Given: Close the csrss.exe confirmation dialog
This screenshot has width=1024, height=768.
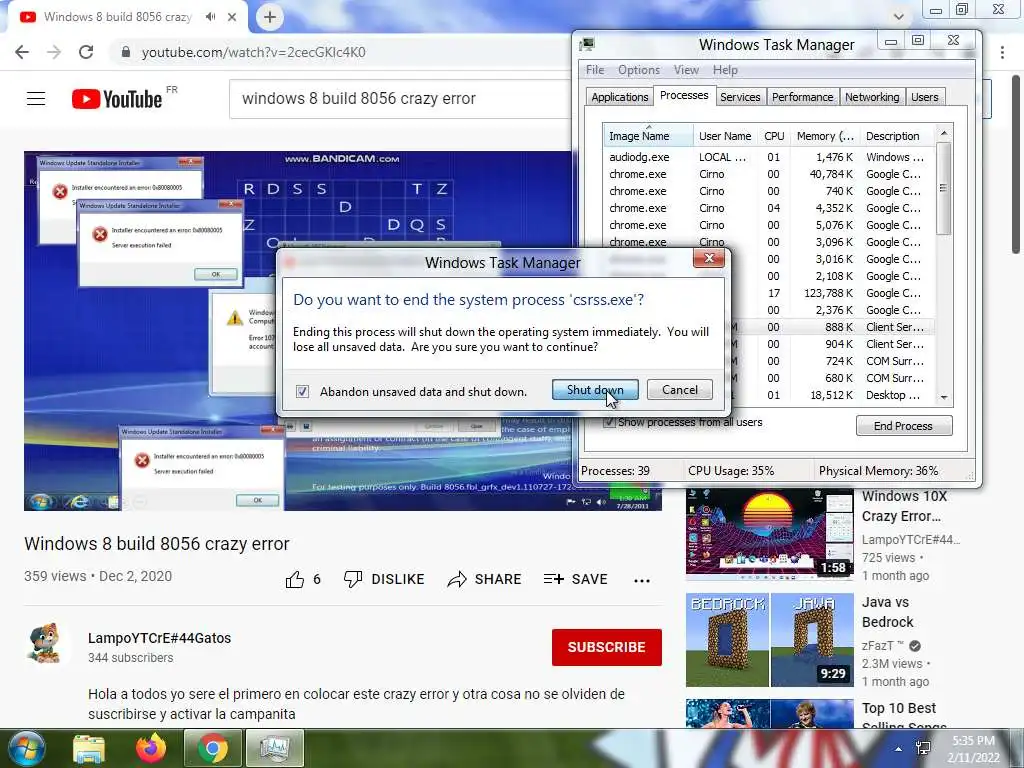Looking at the screenshot, I should 709,259.
